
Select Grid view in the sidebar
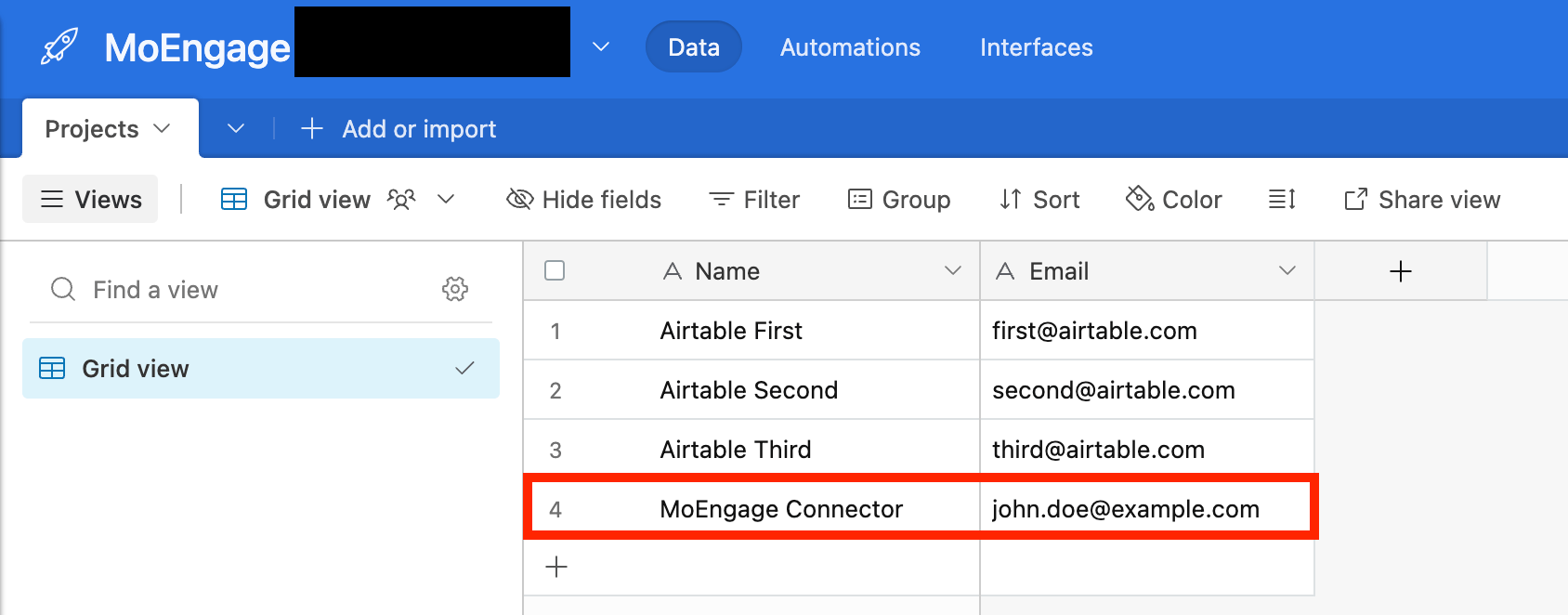click(261, 369)
